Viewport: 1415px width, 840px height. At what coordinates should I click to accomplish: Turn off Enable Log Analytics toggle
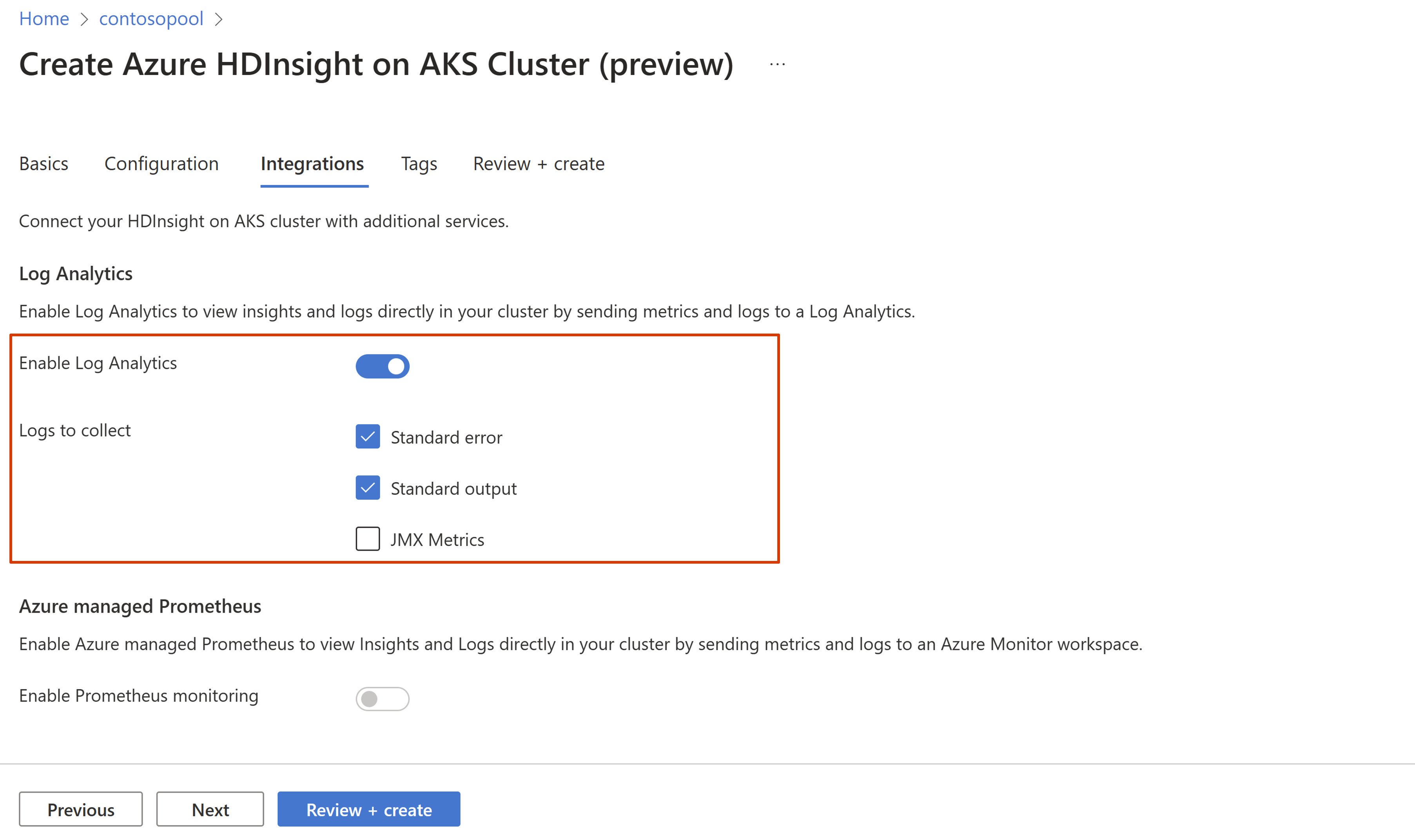[382, 366]
